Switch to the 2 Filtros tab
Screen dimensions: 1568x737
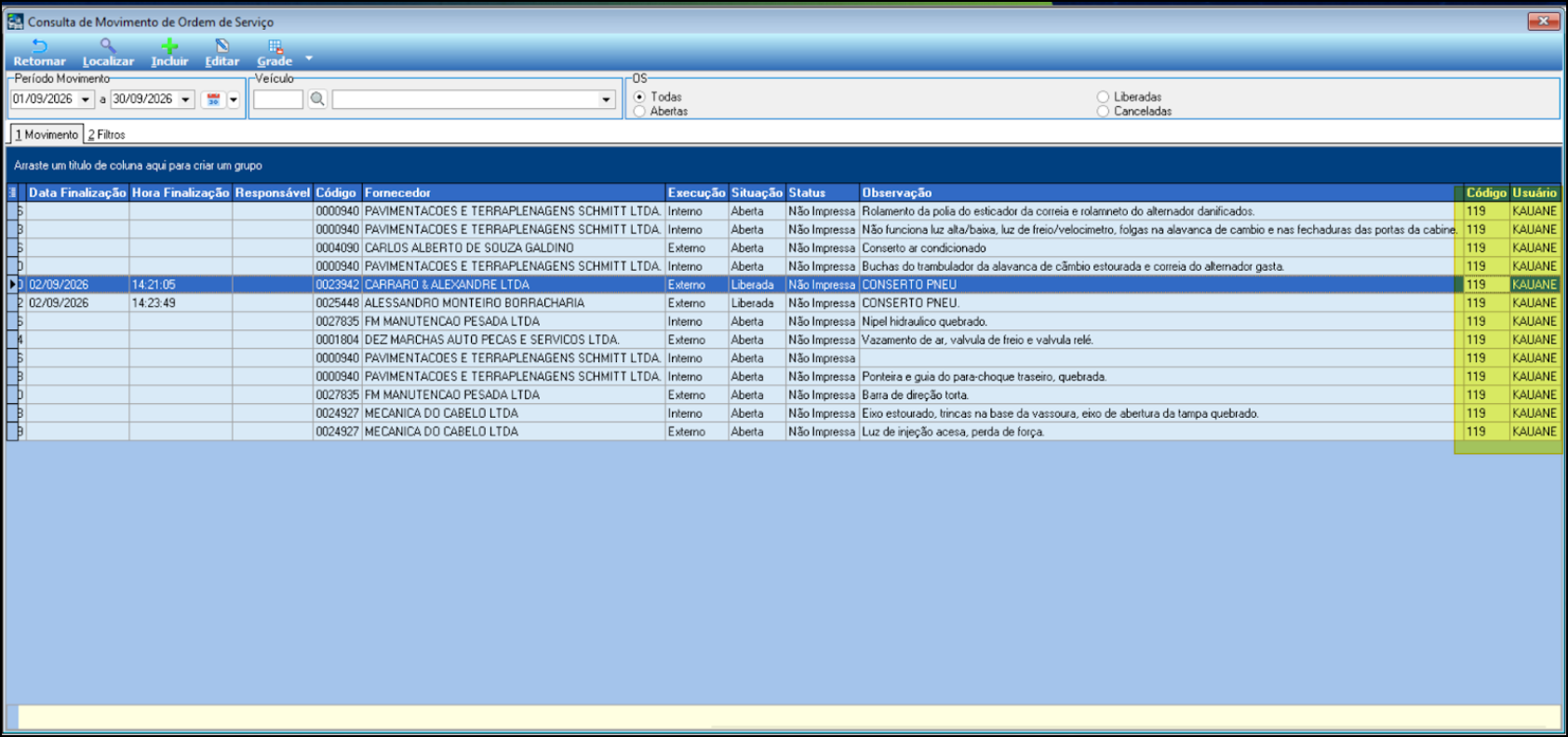(107, 135)
